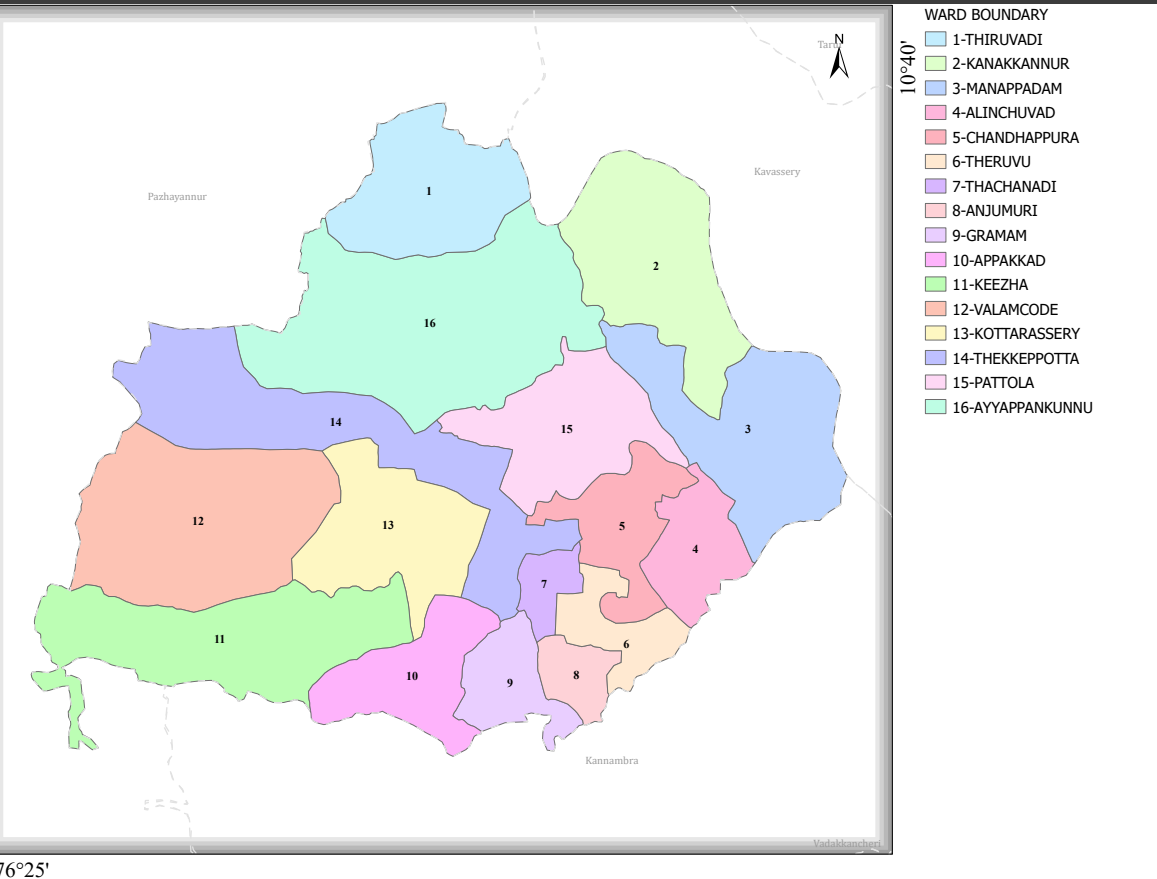The image size is (1157, 879).
Task: Click ward number 5 on the map
Action: tap(621, 526)
